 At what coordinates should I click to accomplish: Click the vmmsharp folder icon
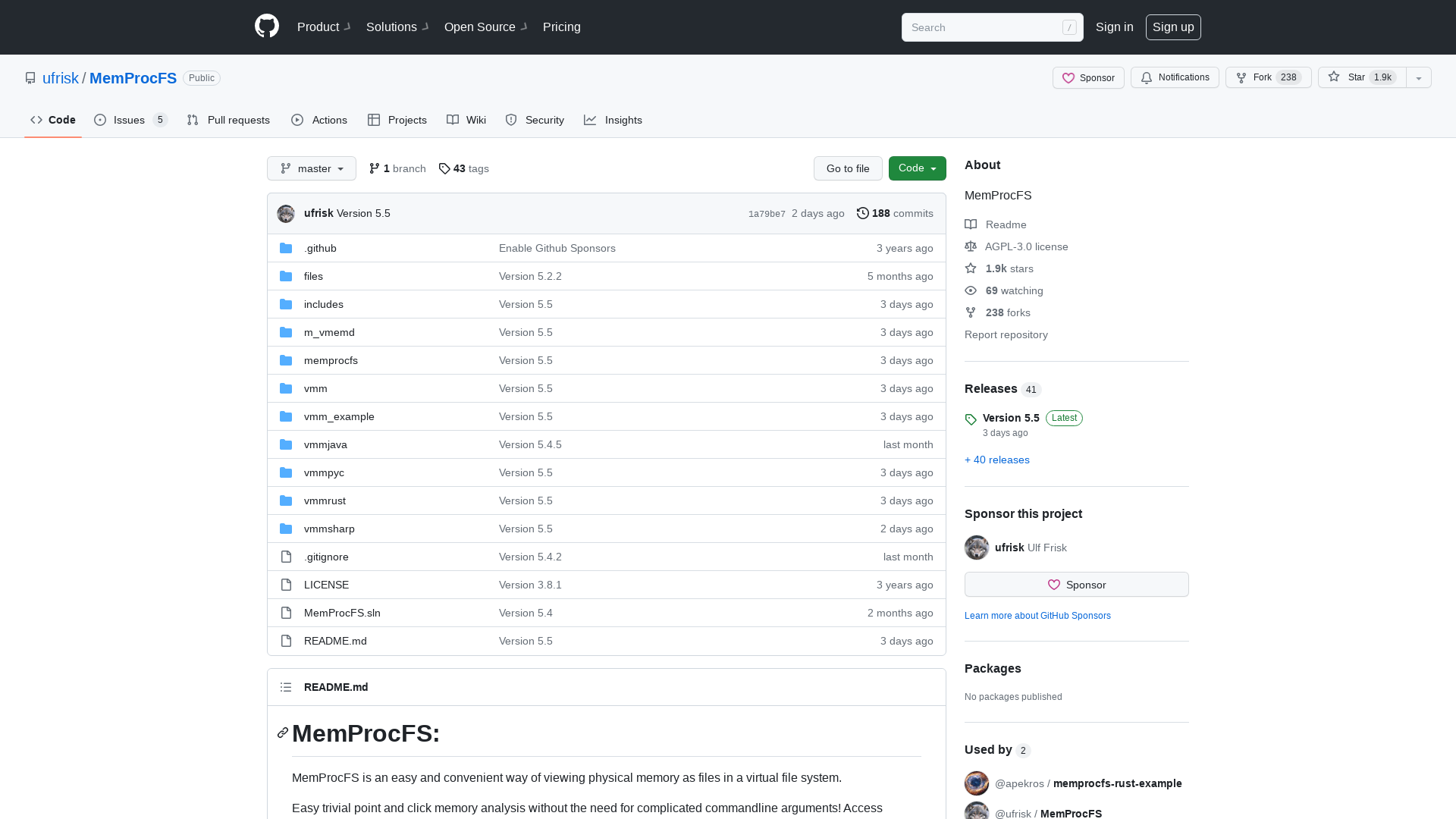286,529
